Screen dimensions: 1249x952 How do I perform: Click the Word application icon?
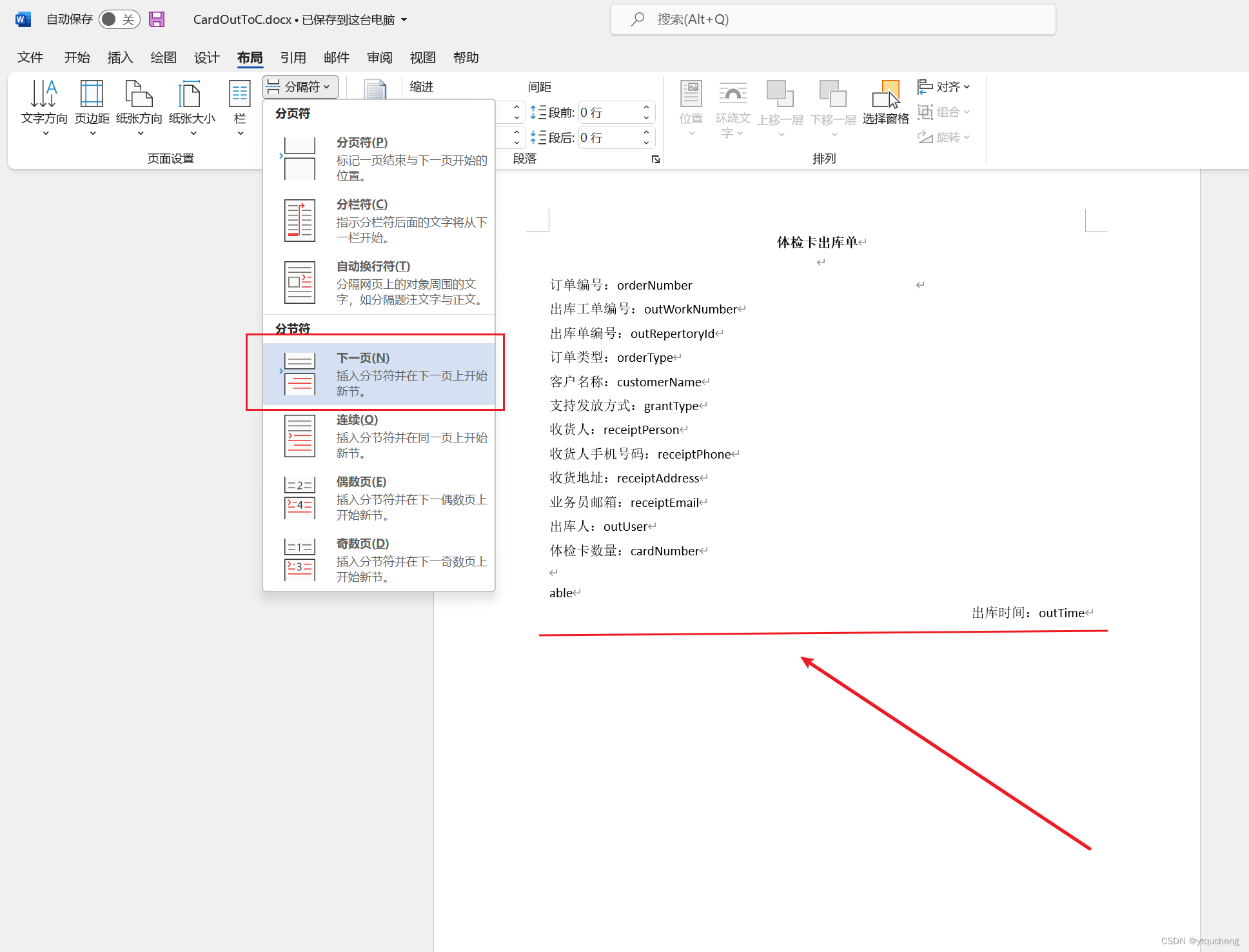(23, 19)
